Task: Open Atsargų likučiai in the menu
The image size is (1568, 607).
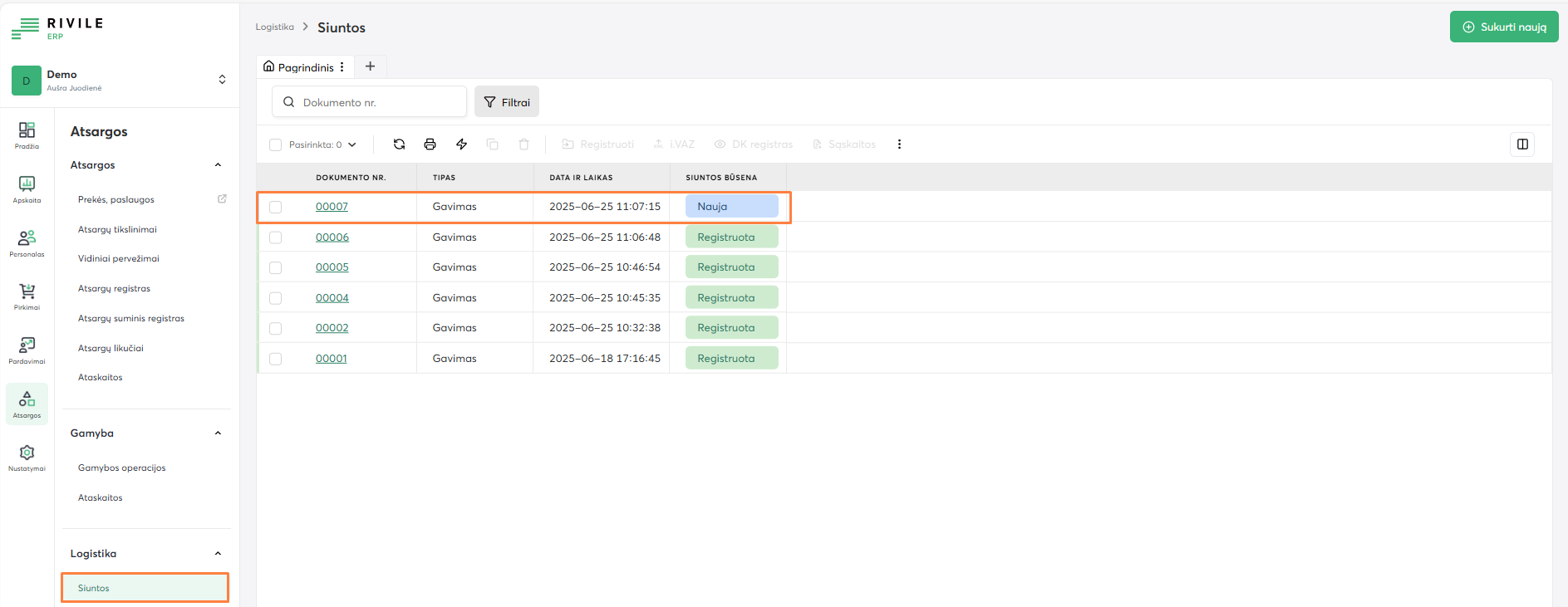Action: tap(111, 348)
